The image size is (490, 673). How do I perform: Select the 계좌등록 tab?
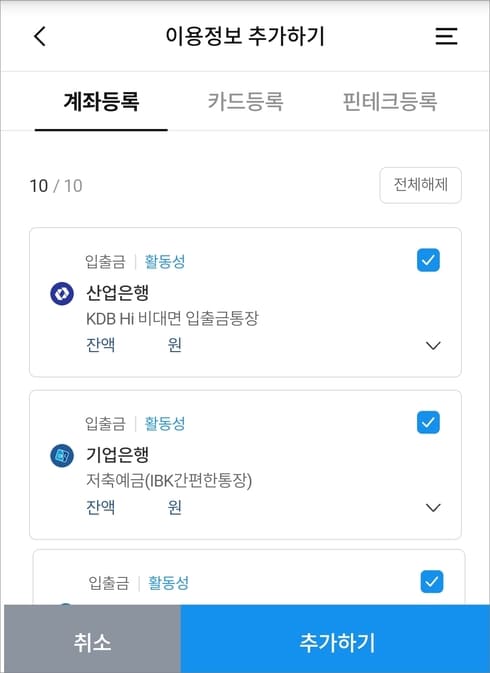pyautogui.click(x=101, y=102)
